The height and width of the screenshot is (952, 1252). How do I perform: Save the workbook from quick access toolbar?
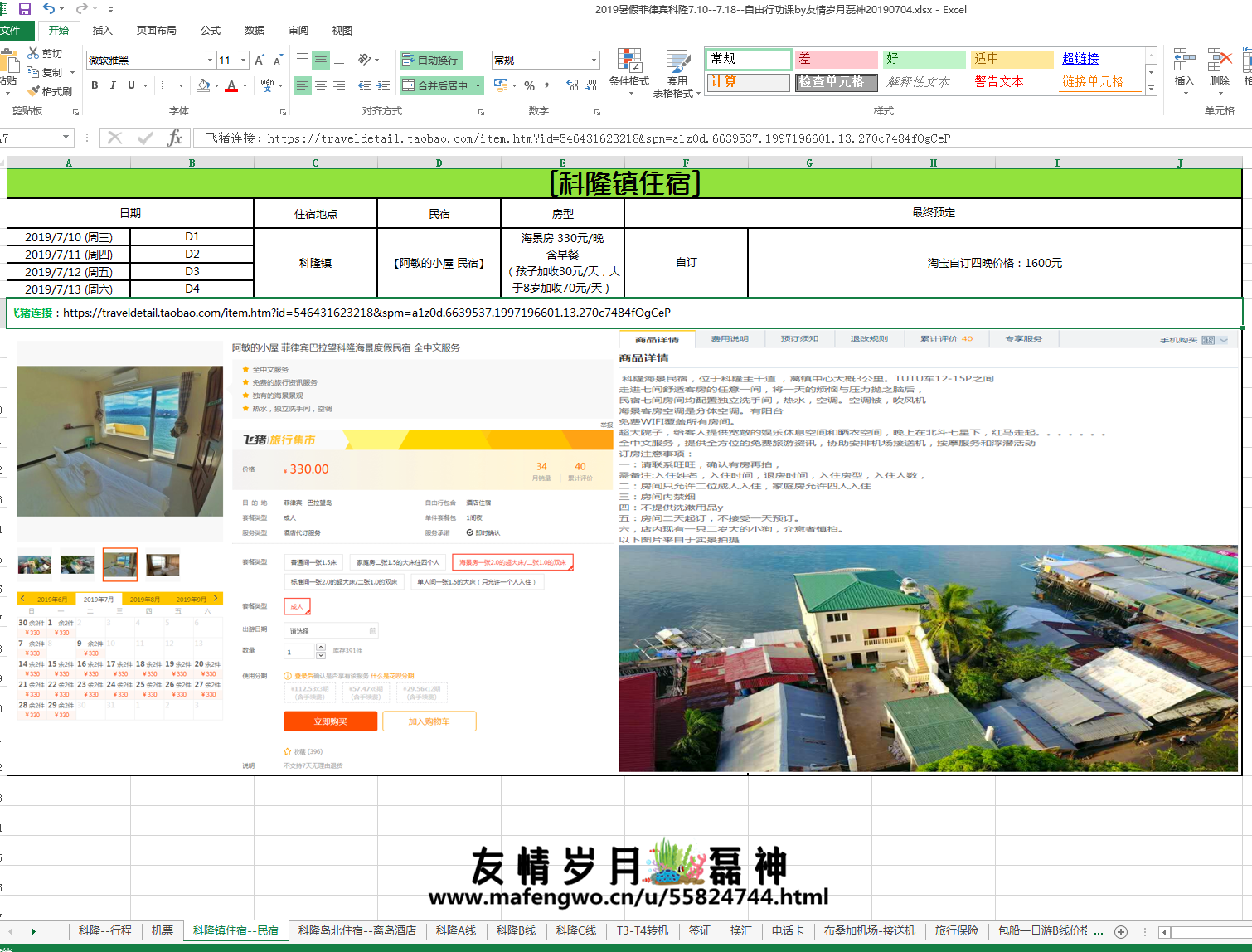[x=24, y=9]
